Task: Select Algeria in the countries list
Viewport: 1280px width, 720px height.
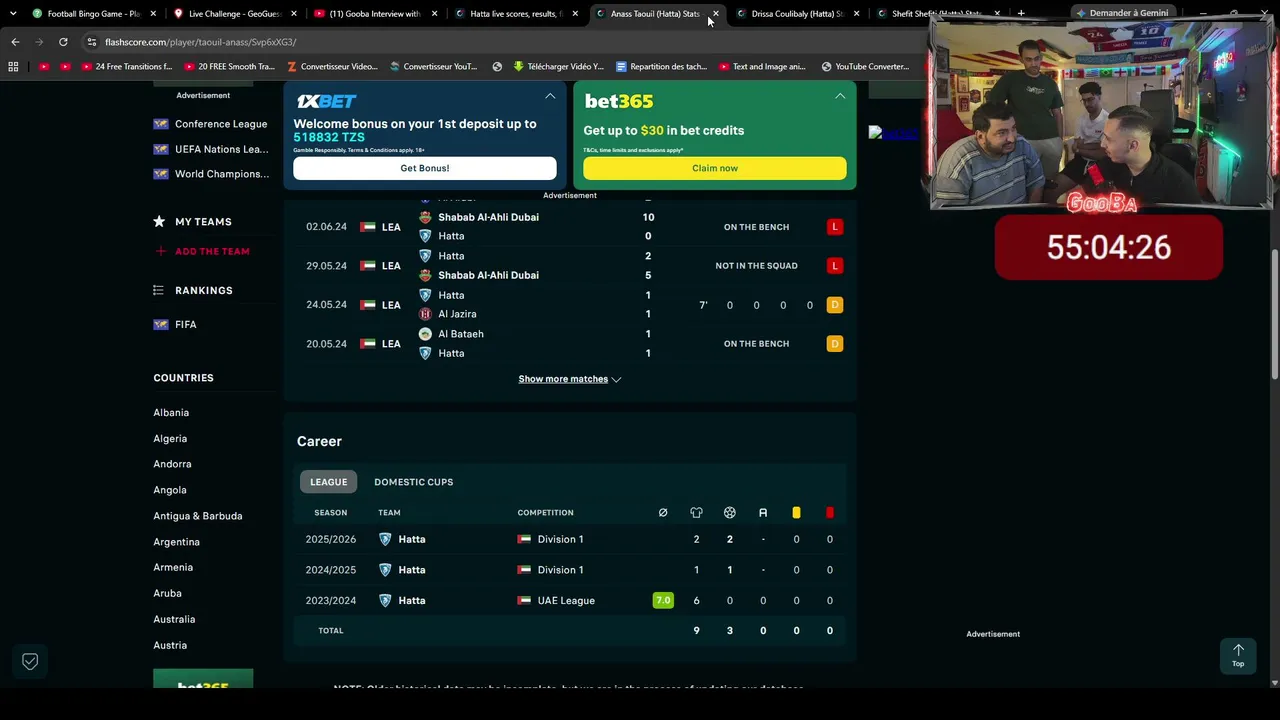Action: coord(170,439)
